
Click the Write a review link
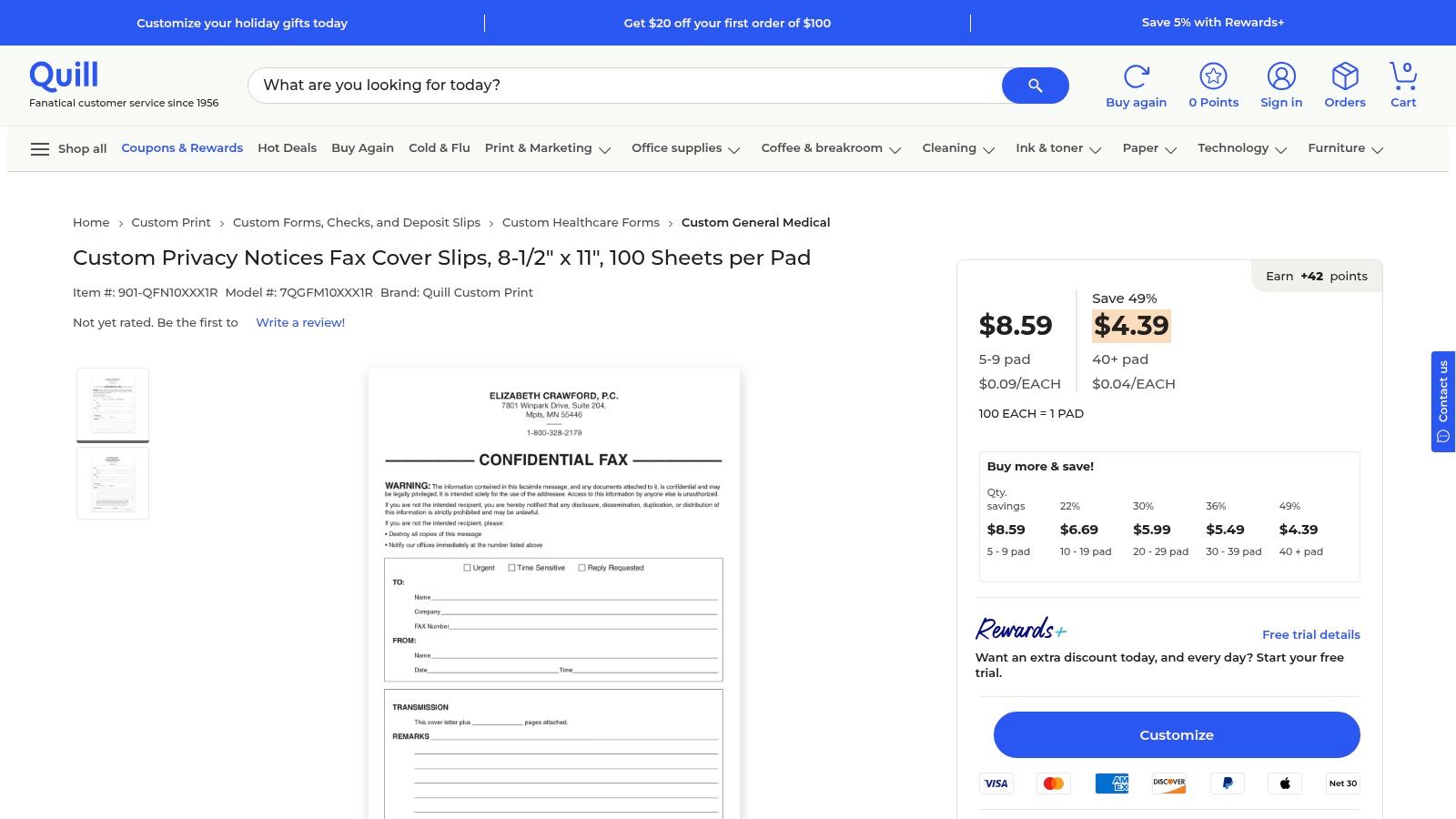pyautogui.click(x=300, y=323)
